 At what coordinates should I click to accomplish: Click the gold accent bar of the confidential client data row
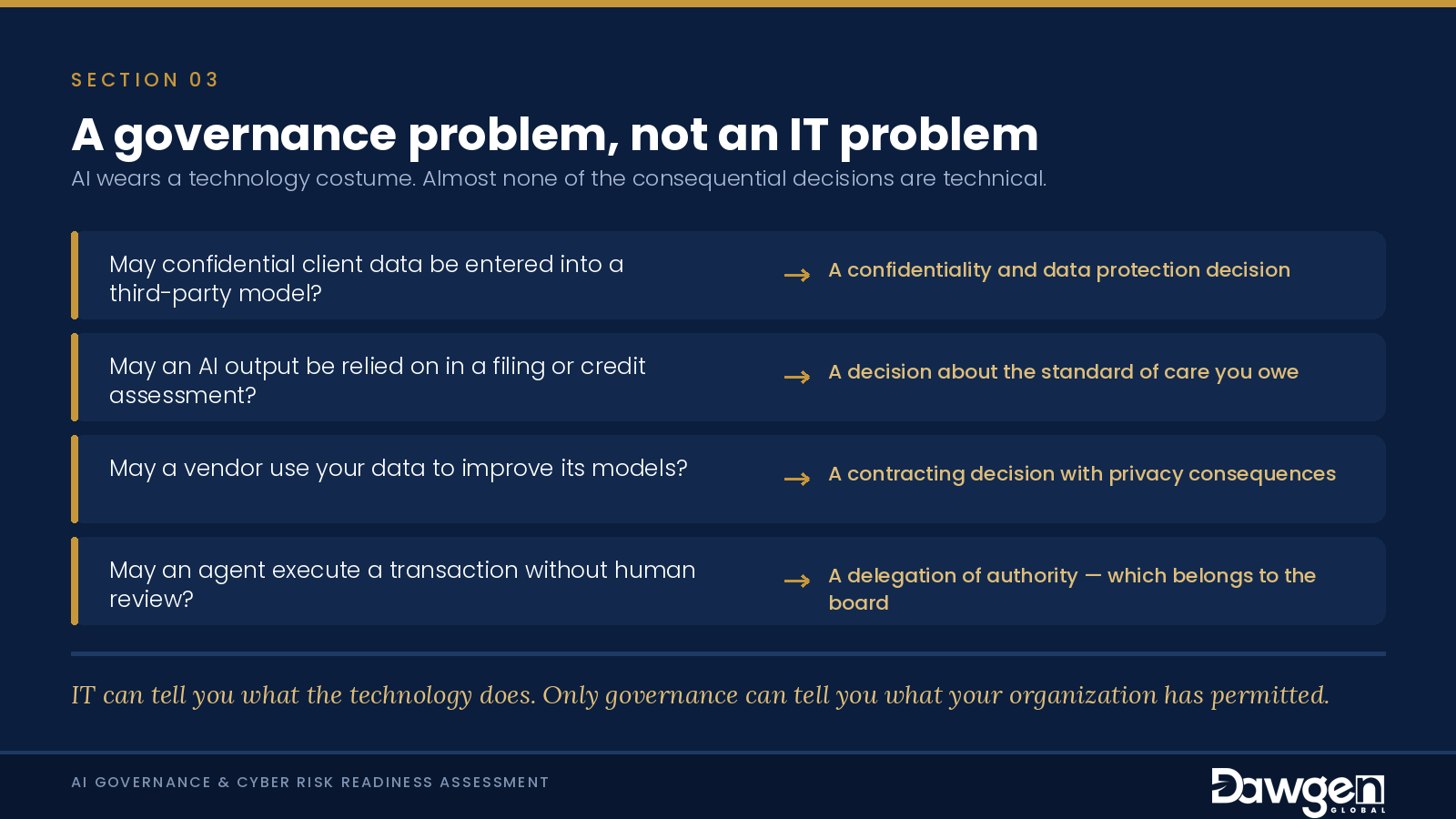tap(75, 275)
